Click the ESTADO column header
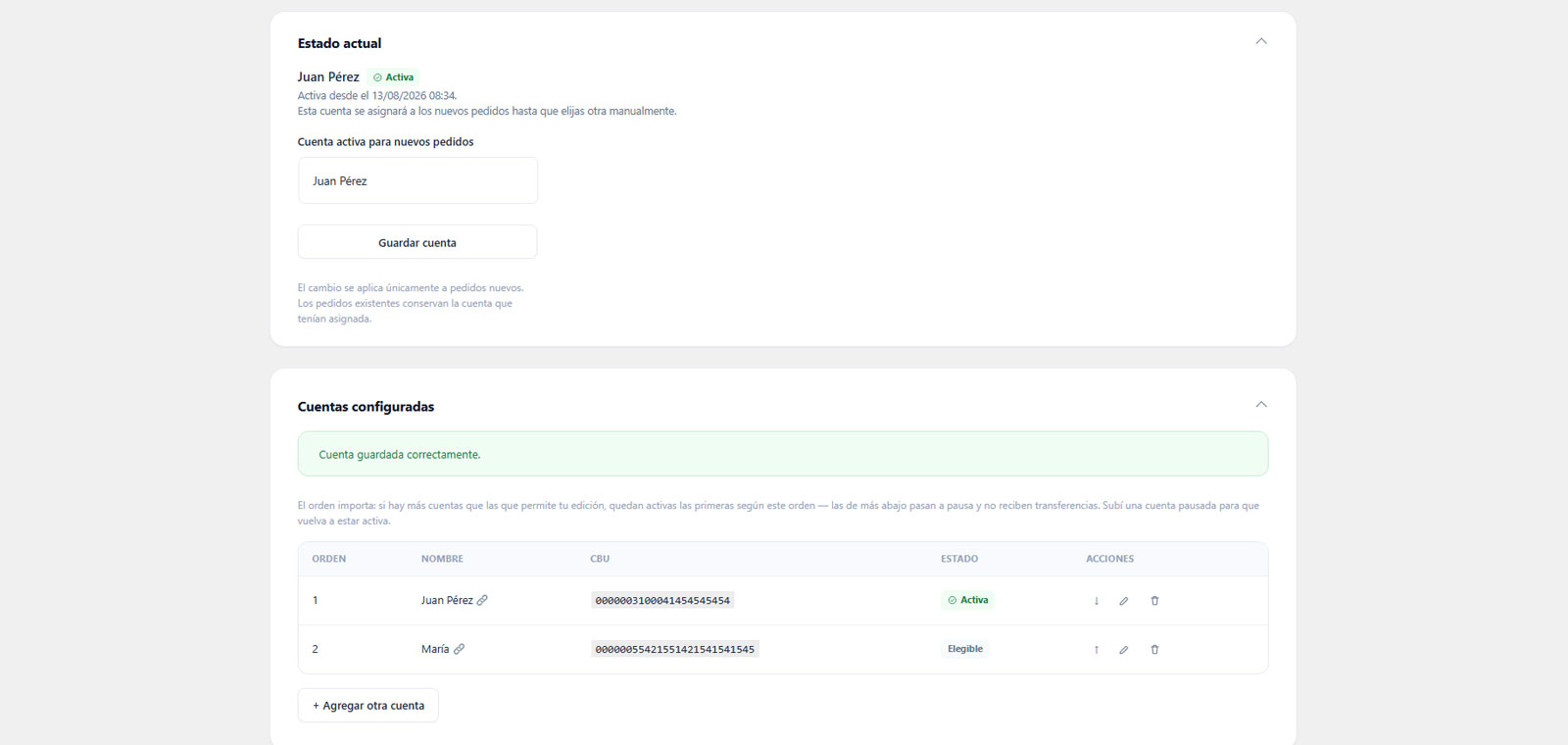The image size is (1568, 745). pos(959,559)
